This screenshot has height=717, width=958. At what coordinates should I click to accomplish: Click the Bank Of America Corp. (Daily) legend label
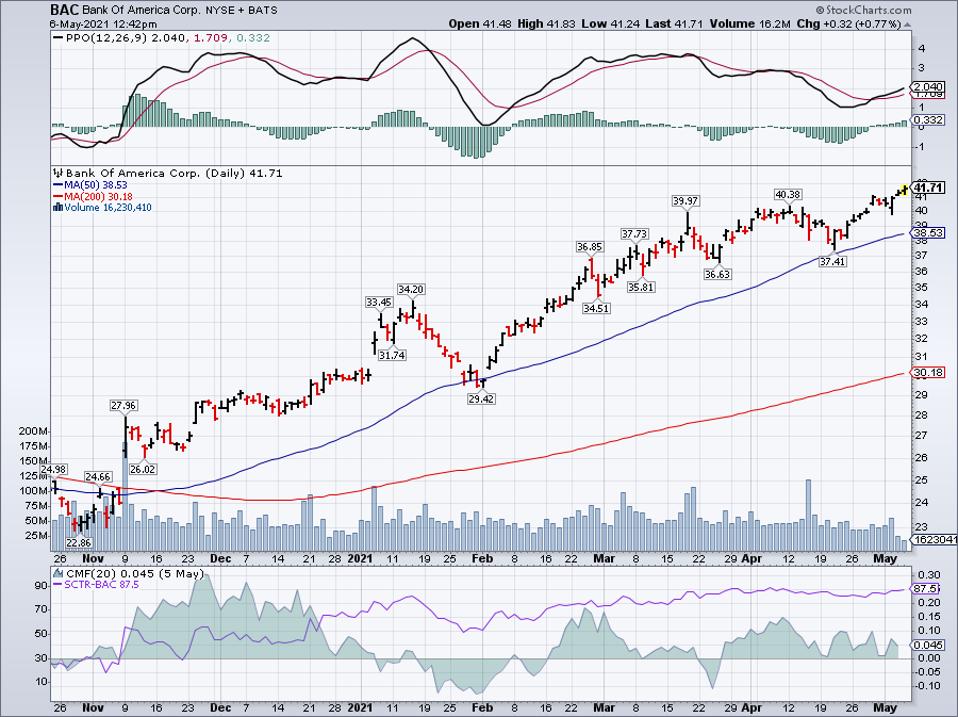pyautogui.click(x=156, y=173)
